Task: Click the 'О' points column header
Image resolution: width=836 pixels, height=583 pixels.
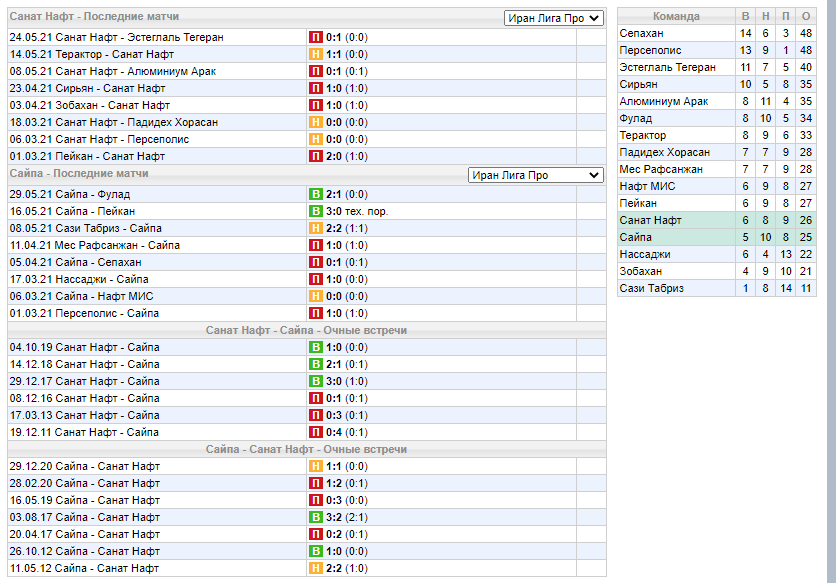Action: [806, 17]
